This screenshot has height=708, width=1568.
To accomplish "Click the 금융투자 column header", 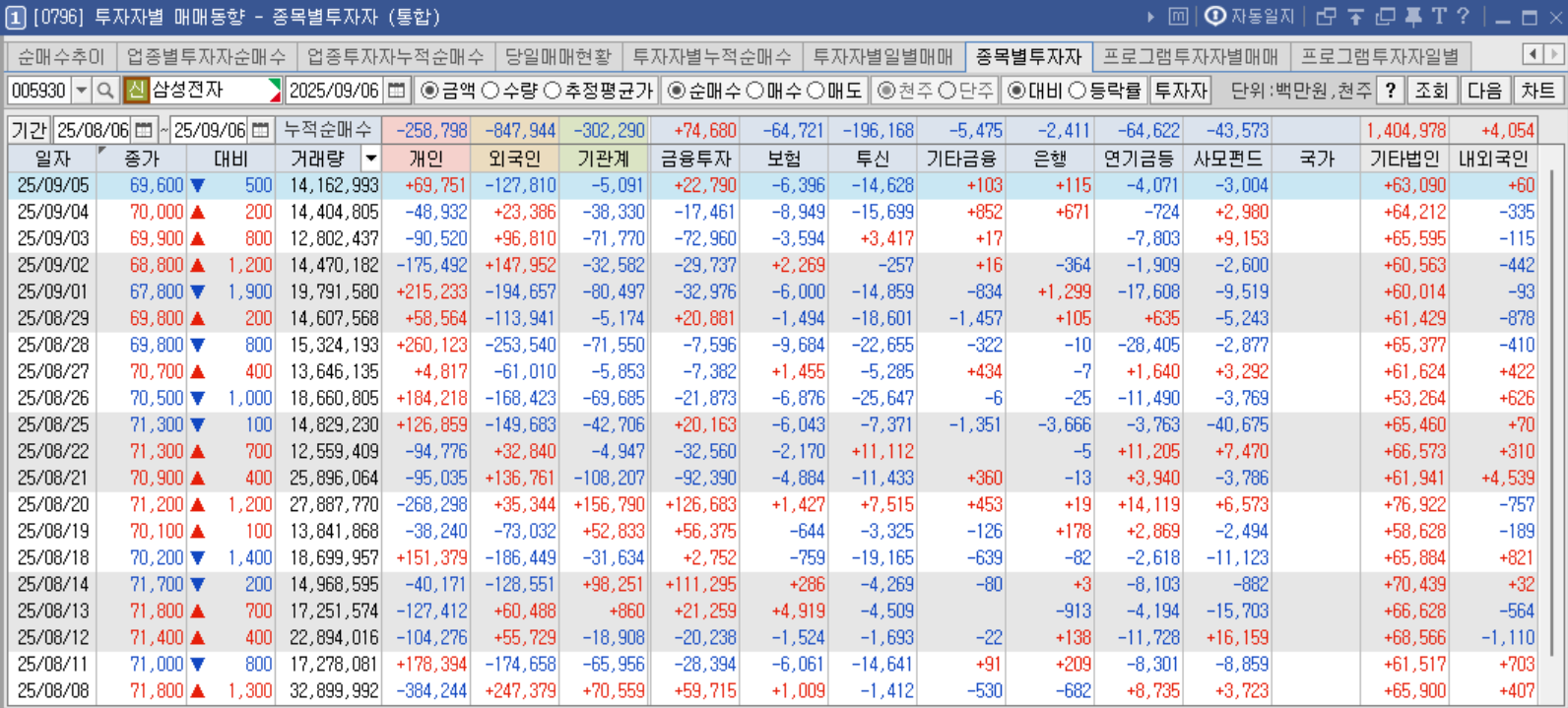I will (x=695, y=159).
